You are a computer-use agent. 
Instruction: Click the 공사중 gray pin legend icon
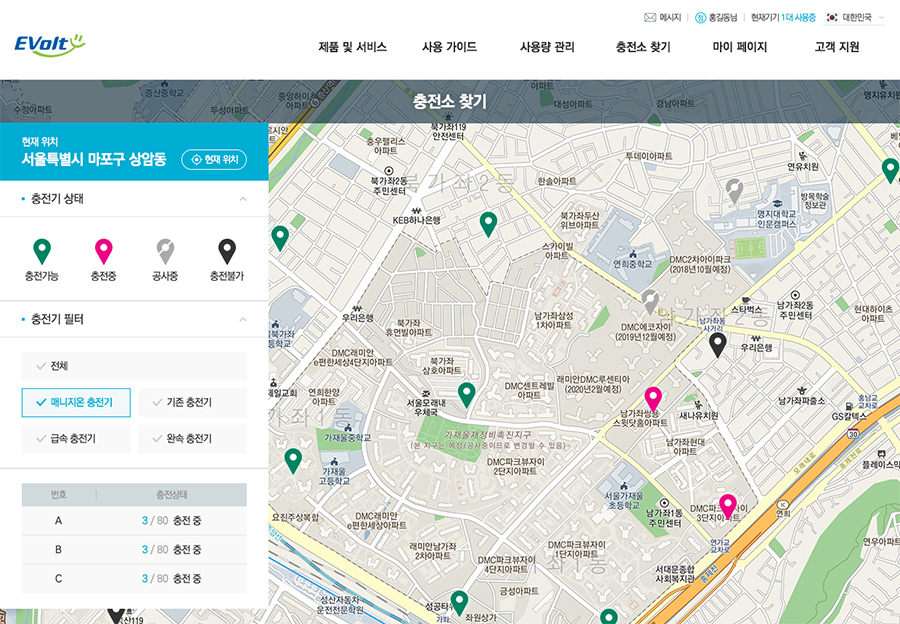tap(165, 252)
